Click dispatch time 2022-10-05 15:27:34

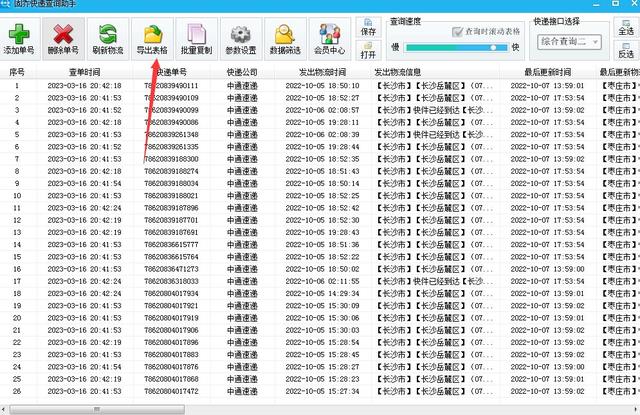[322, 391]
